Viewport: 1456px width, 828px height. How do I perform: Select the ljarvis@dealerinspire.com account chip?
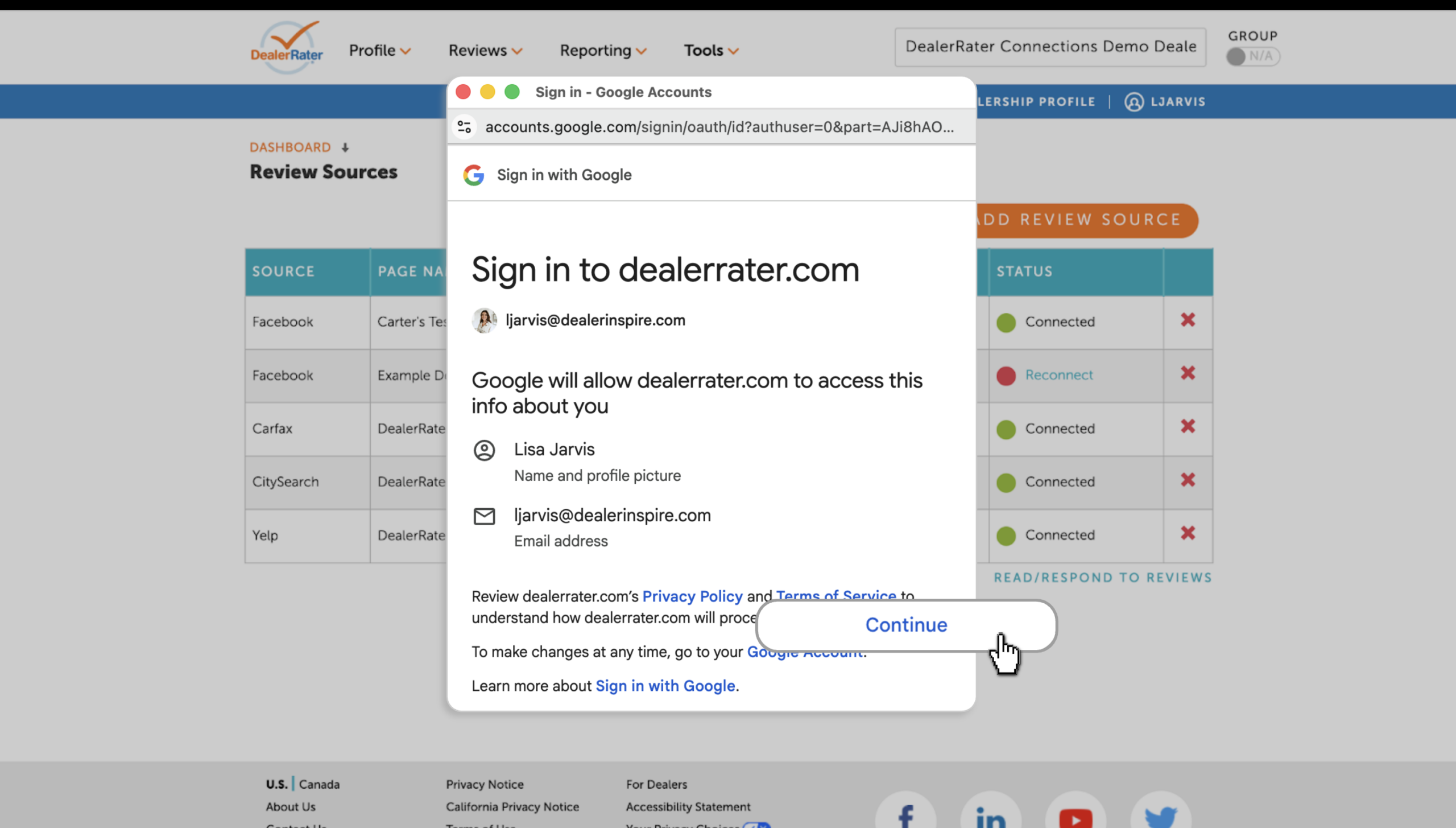579,320
